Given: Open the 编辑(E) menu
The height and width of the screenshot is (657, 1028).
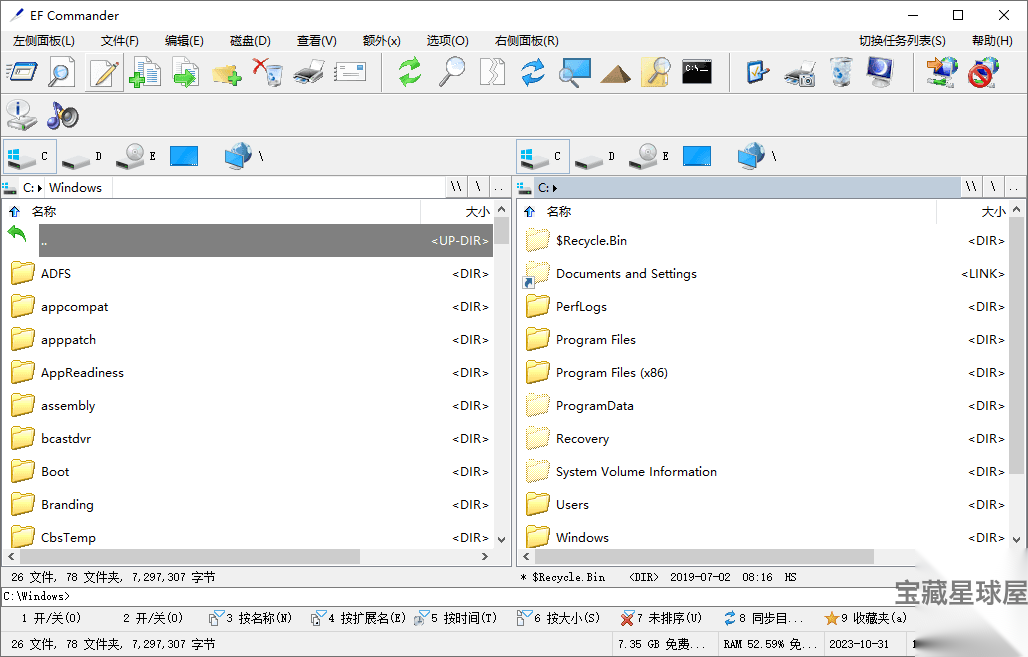Looking at the screenshot, I should point(184,41).
